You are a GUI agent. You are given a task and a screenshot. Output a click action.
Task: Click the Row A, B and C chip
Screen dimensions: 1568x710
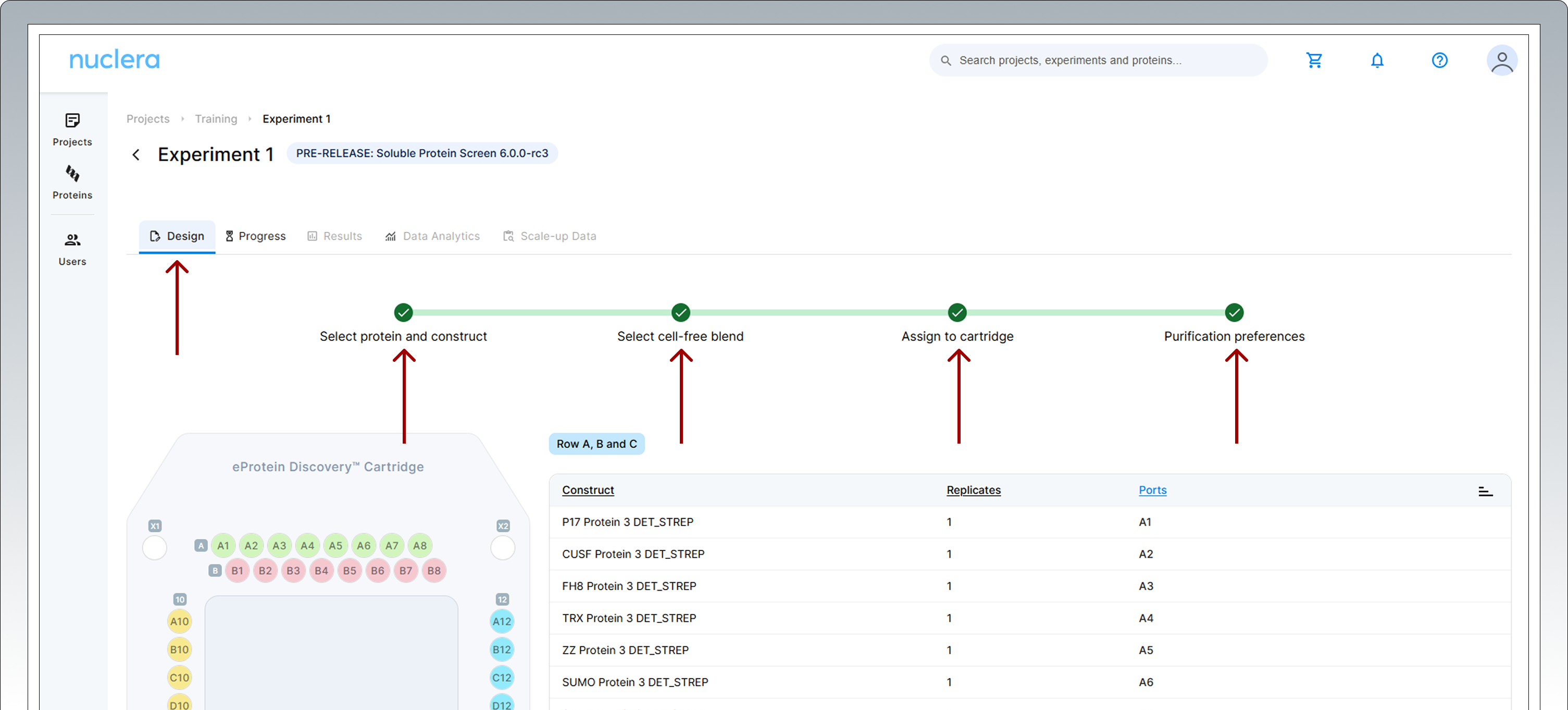point(596,444)
